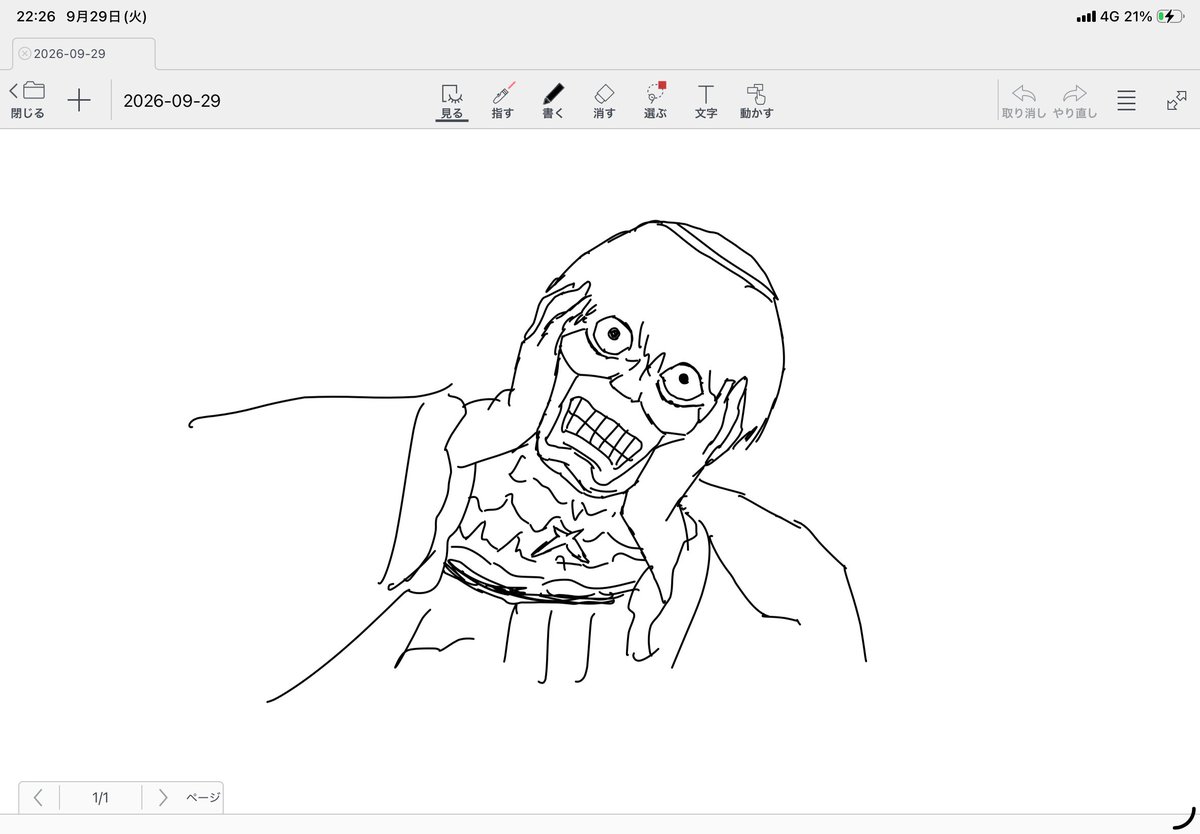Select the 消す (eraser) tool
This screenshot has height=834, width=1200.
[604, 101]
